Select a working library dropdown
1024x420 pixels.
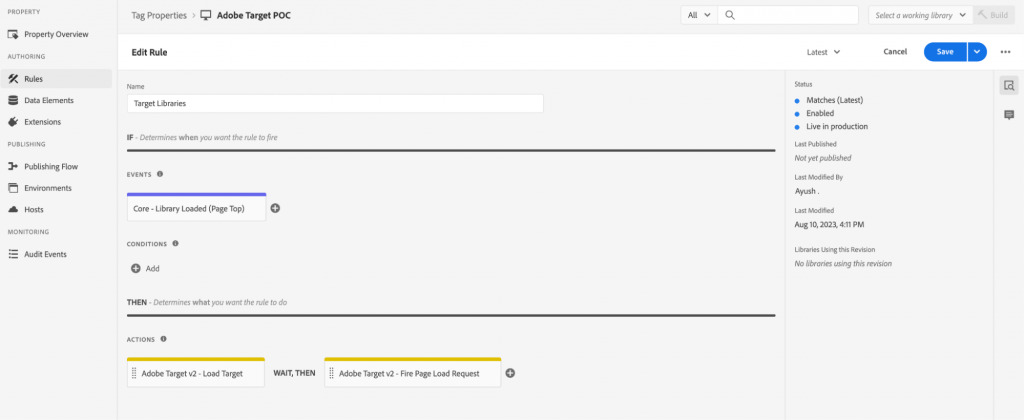point(921,15)
